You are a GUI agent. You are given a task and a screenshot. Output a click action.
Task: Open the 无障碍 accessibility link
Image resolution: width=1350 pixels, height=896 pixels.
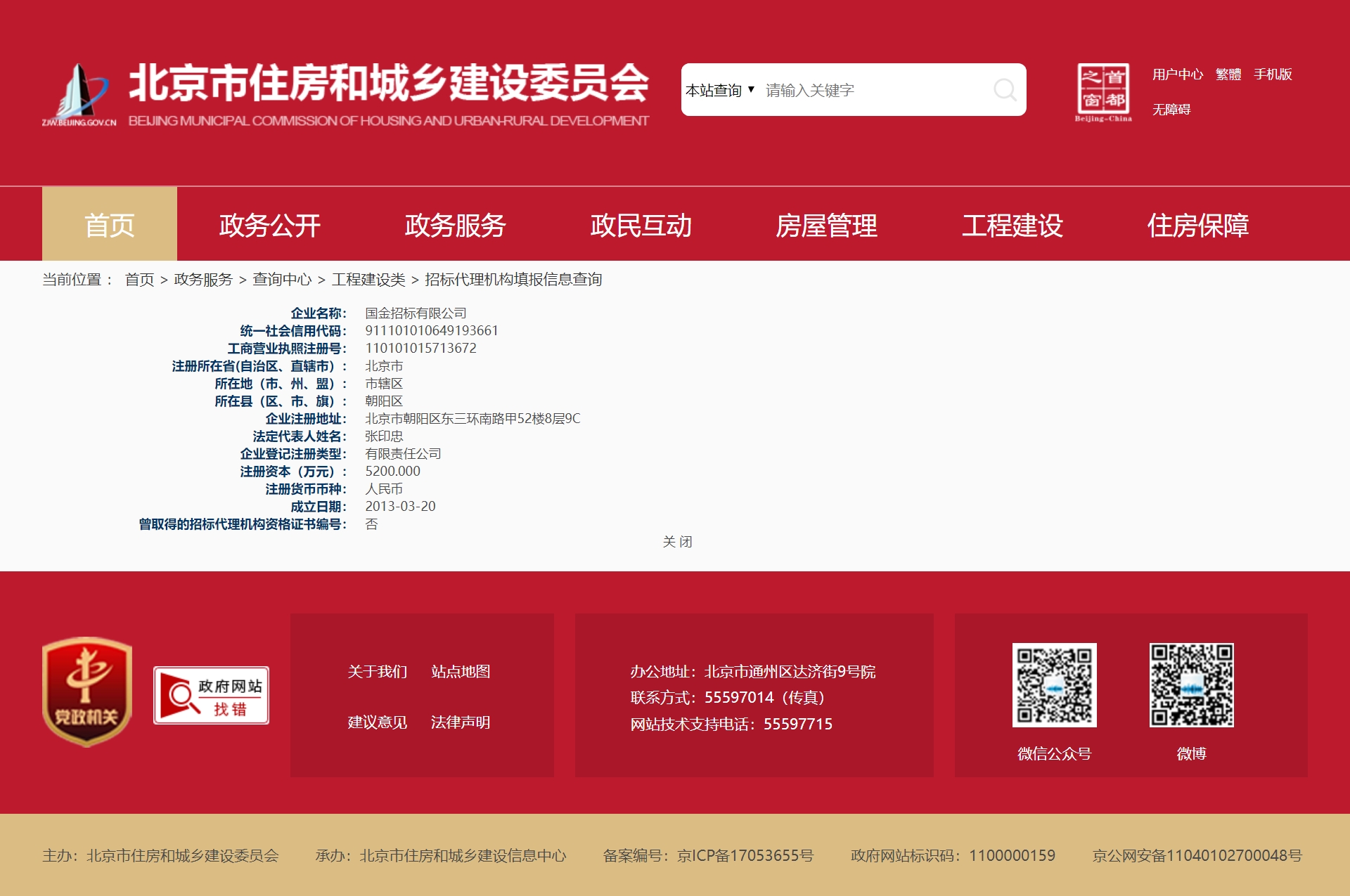[1171, 110]
